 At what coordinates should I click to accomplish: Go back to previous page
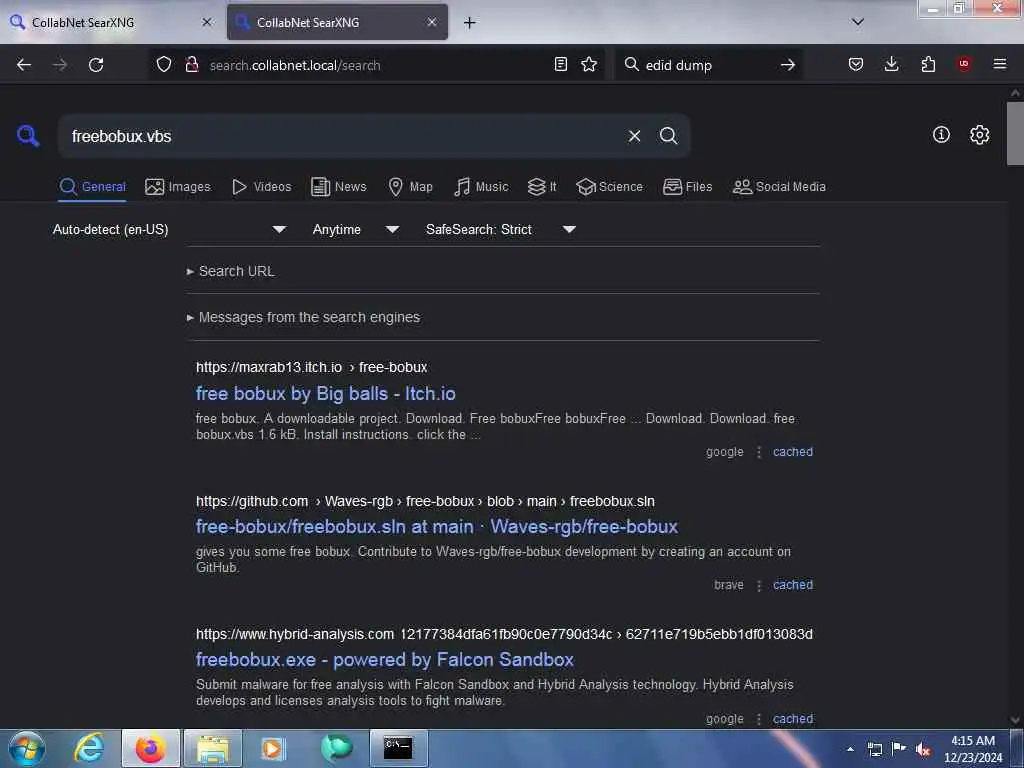[x=24, y=65]
